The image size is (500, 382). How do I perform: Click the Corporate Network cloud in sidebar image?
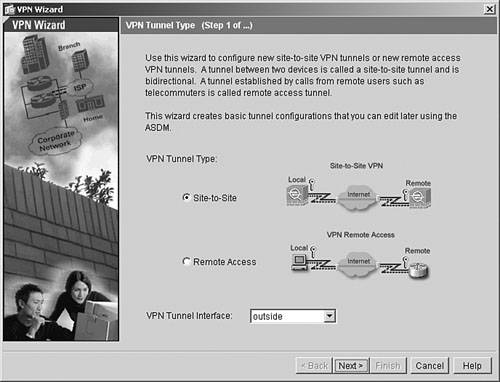pyautogui.click(x=55, y=141)
